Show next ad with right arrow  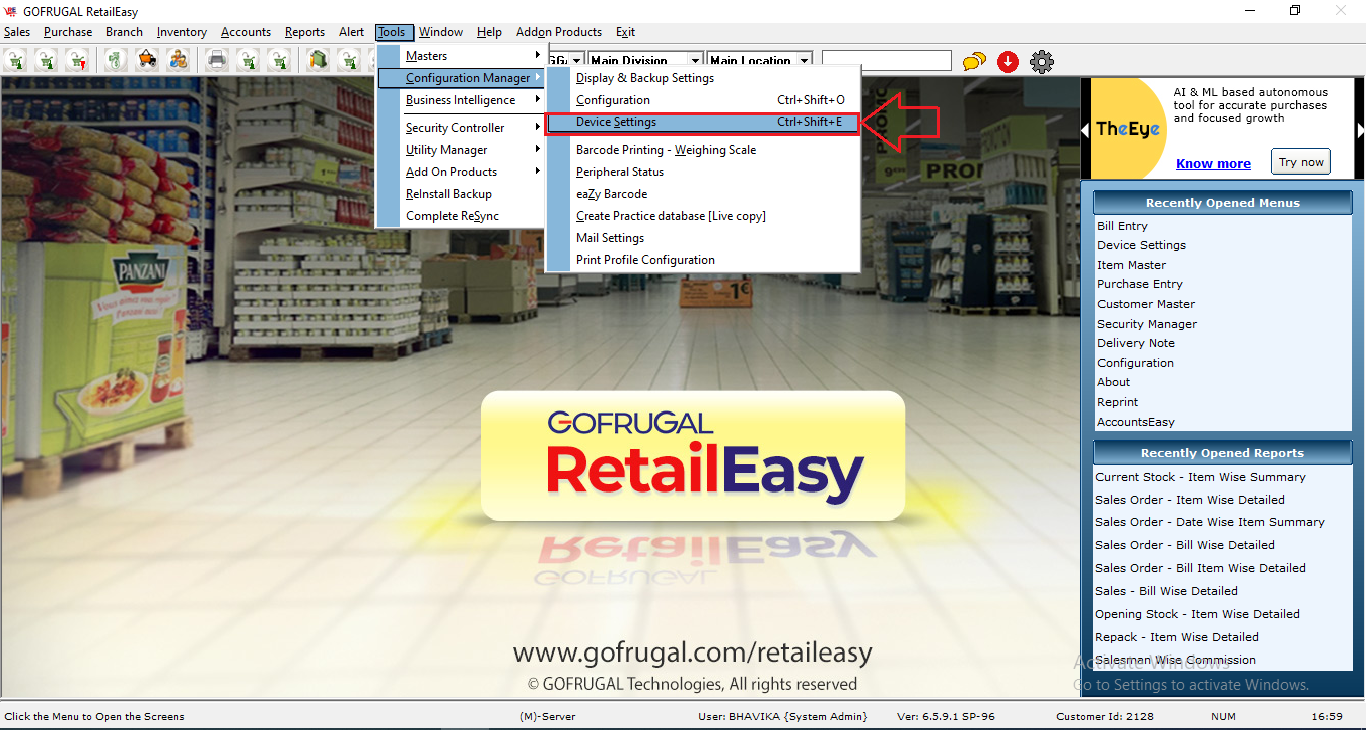click(1360, 131)
